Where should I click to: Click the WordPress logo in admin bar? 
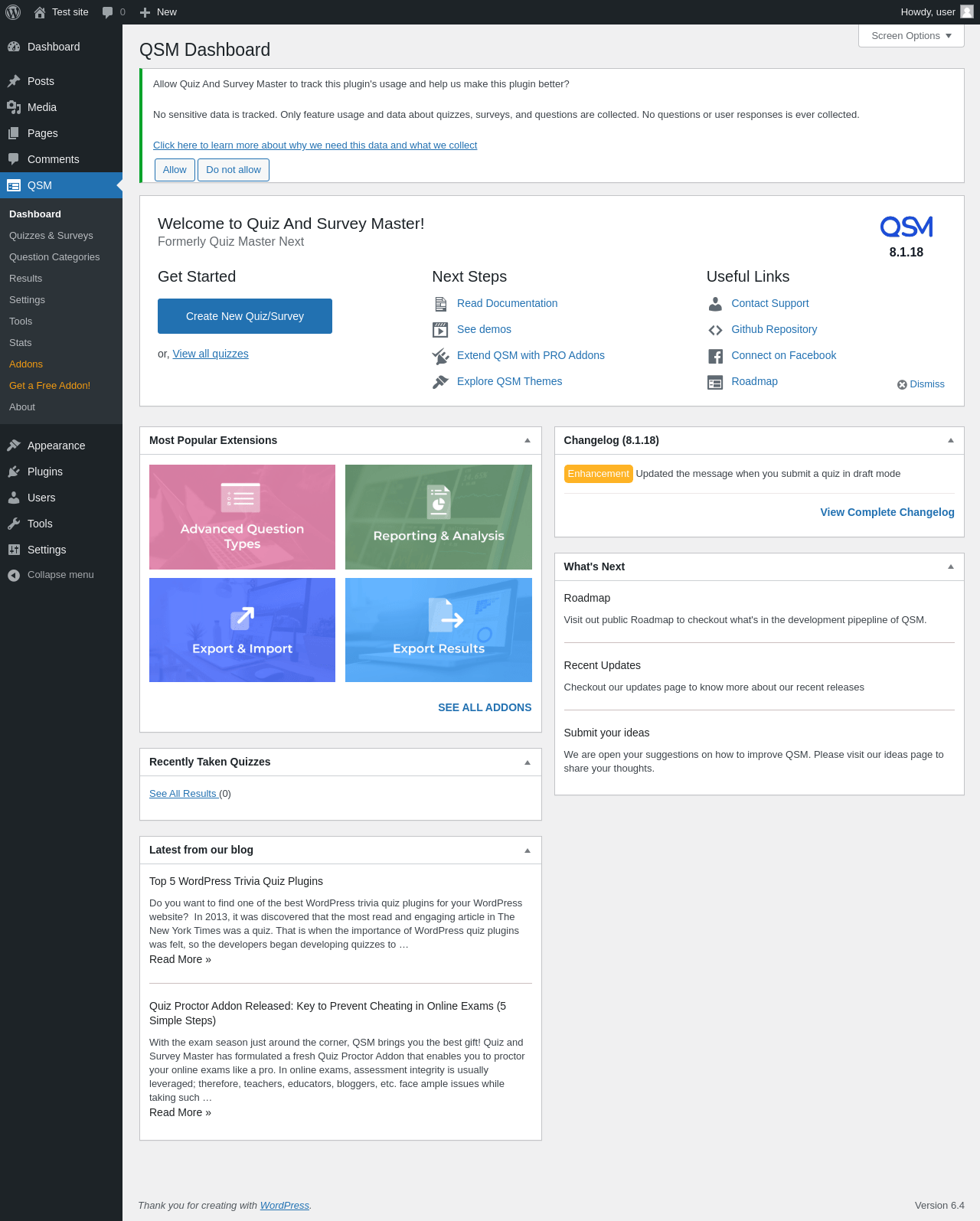(x=13, y=12)
